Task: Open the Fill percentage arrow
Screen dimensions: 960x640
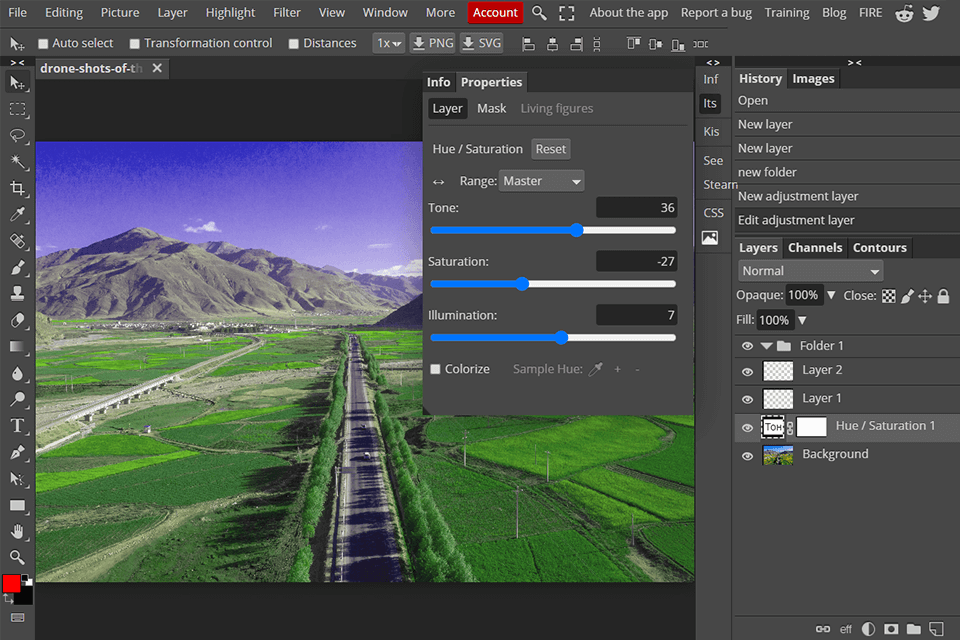Action: 803,320
